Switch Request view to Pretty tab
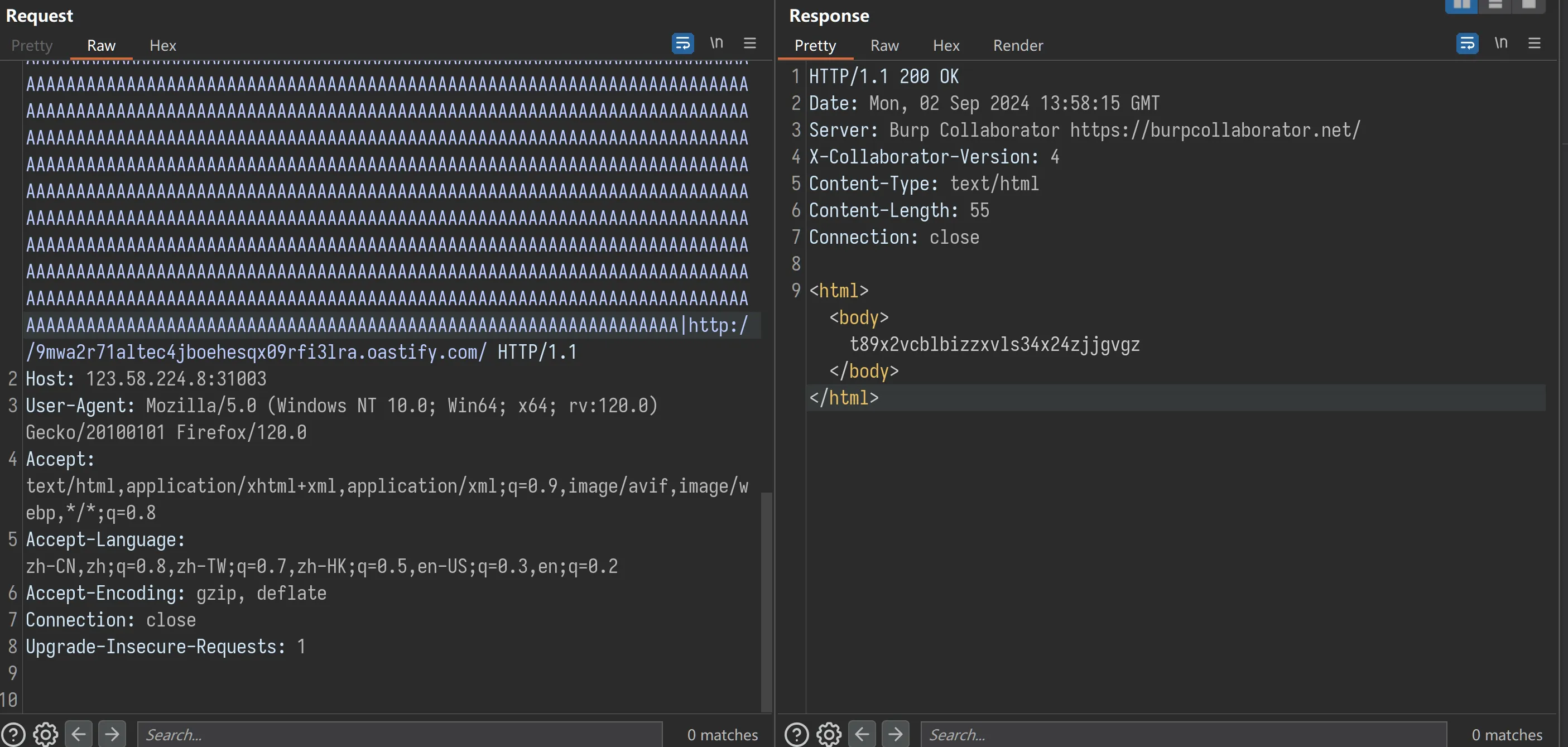The height and width of the screenshot is (747, 1568). (32, 46)
